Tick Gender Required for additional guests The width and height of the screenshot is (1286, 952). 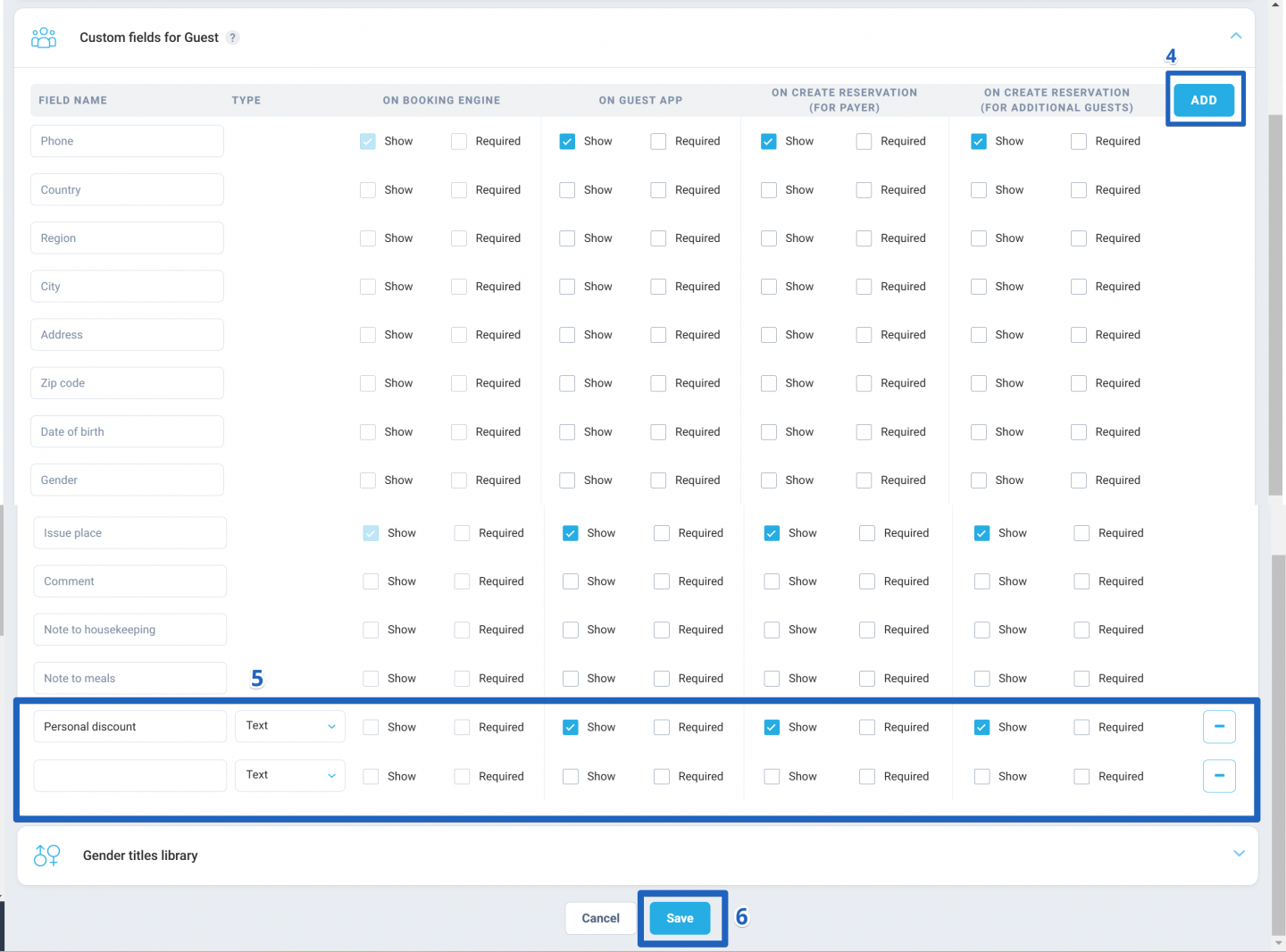(x=1079, y=480)
